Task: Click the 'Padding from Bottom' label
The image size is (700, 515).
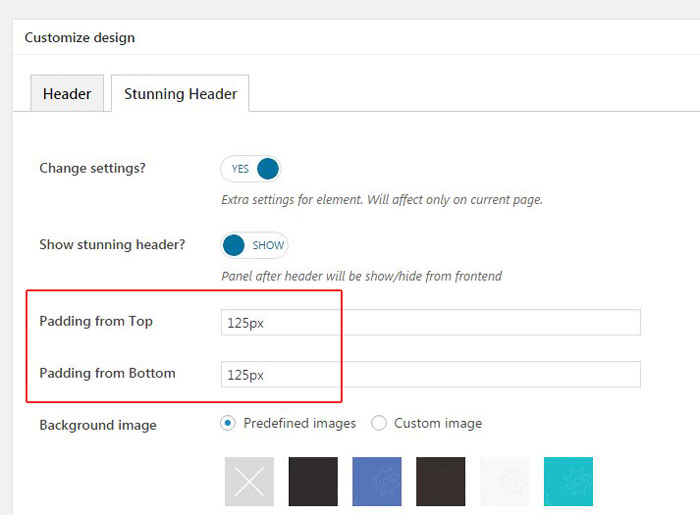Action: pos(107,373)
